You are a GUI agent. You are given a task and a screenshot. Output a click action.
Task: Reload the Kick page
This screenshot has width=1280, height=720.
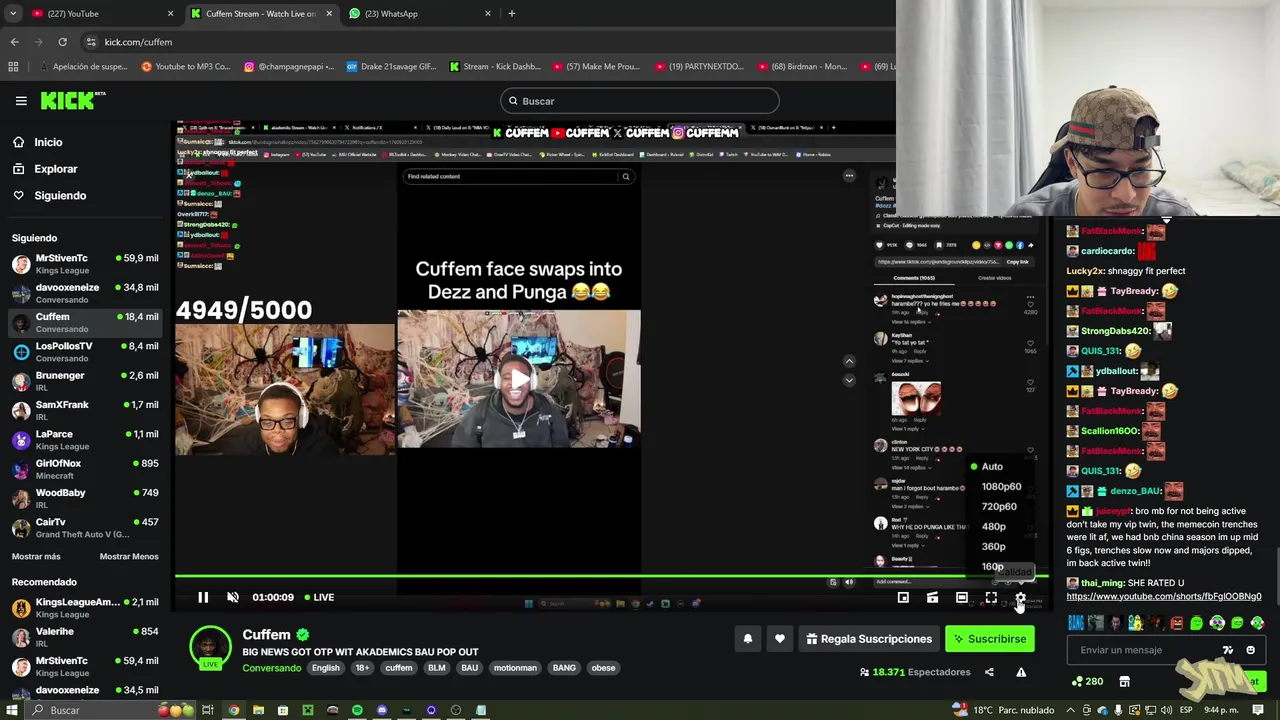click(x=62, y=42)
